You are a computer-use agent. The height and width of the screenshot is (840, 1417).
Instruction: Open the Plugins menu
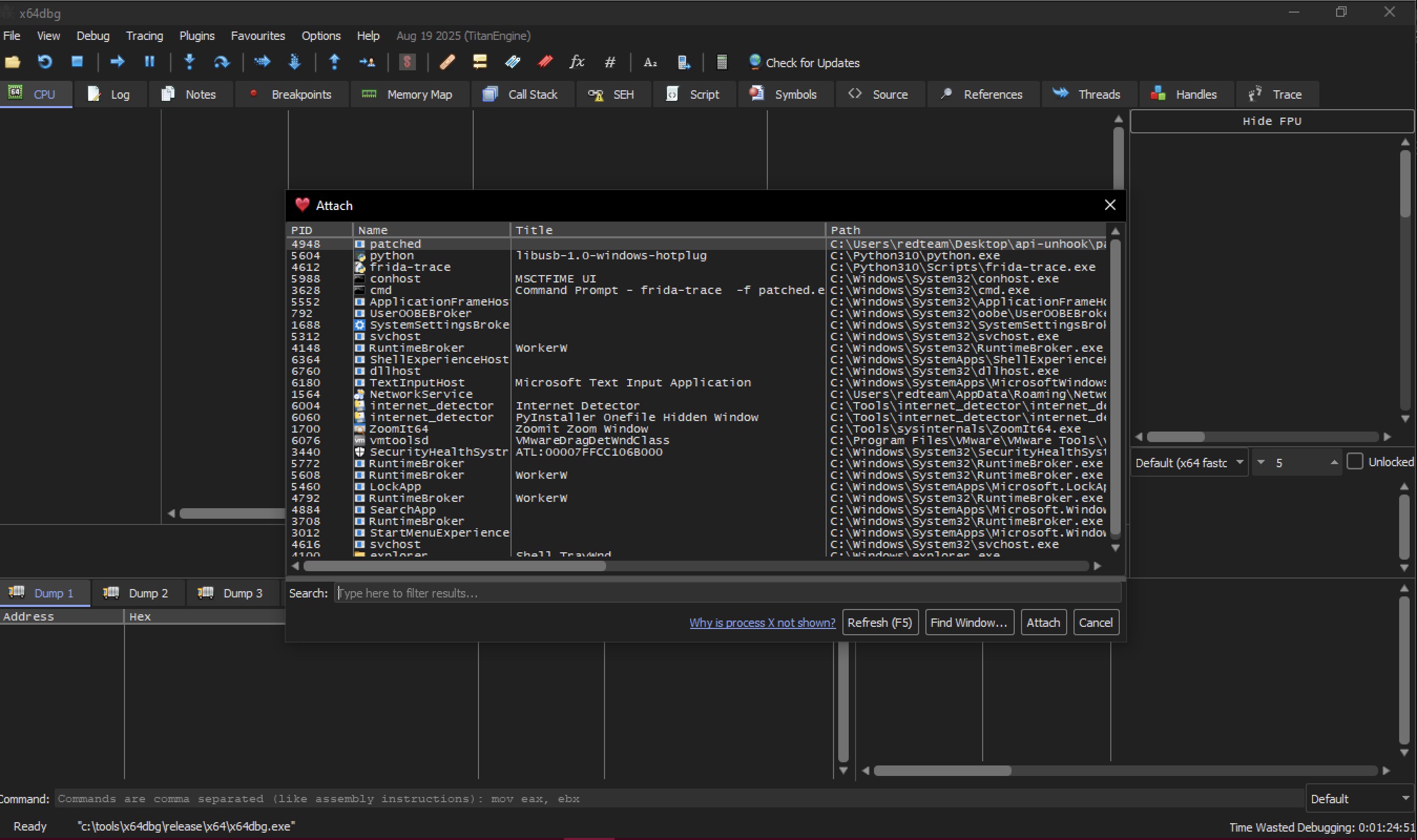click(x=196, y=36)
